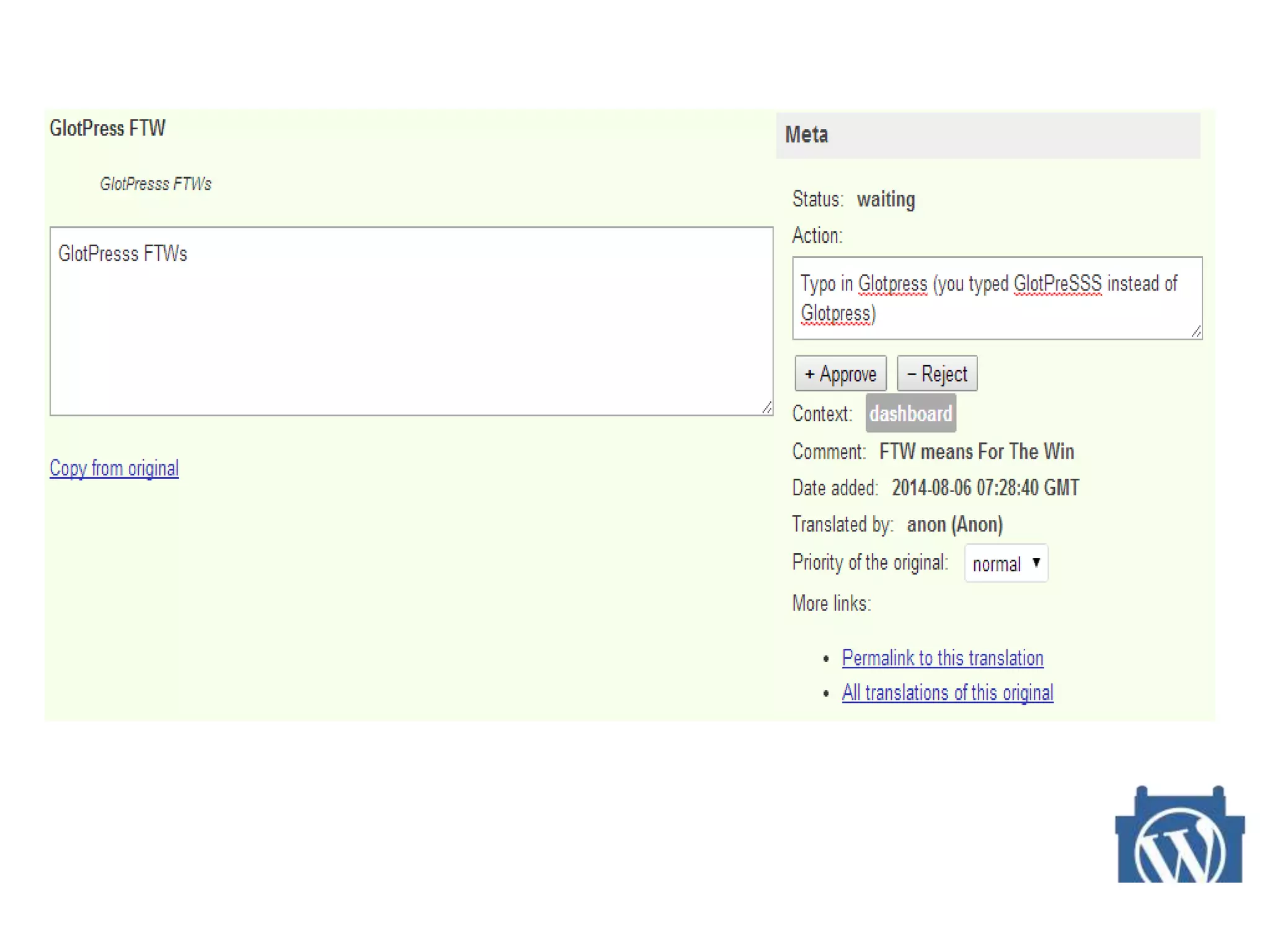Open Permalink to this translation
The height and width of the screenshot is (952, 1270).
coord(942,658)
